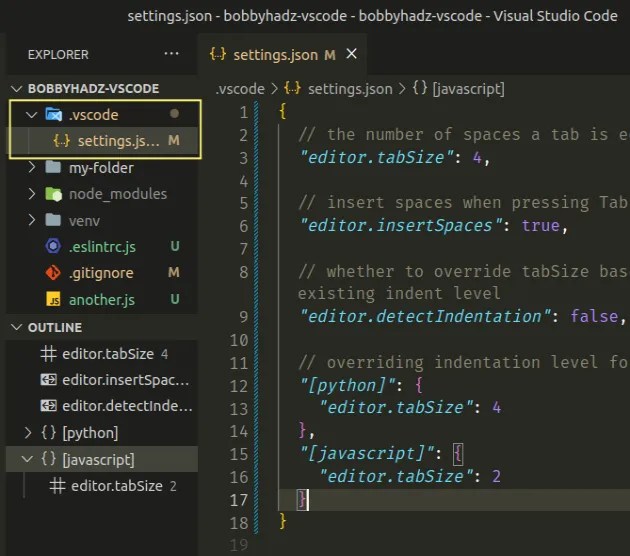
Task: Open the .gitignore file
Action: 101,273
